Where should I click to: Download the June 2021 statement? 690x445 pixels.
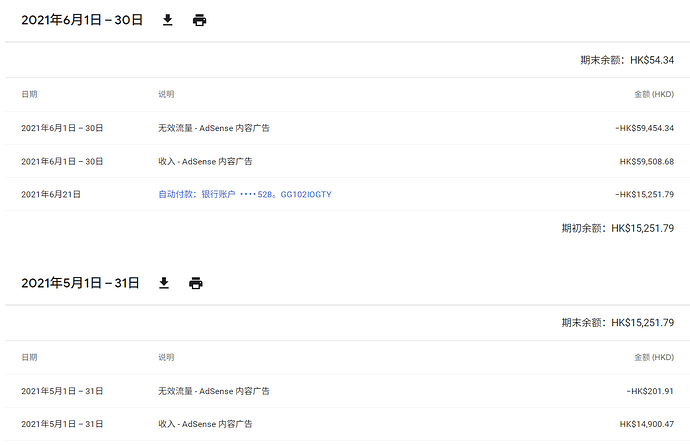click(x=167, y=20)
